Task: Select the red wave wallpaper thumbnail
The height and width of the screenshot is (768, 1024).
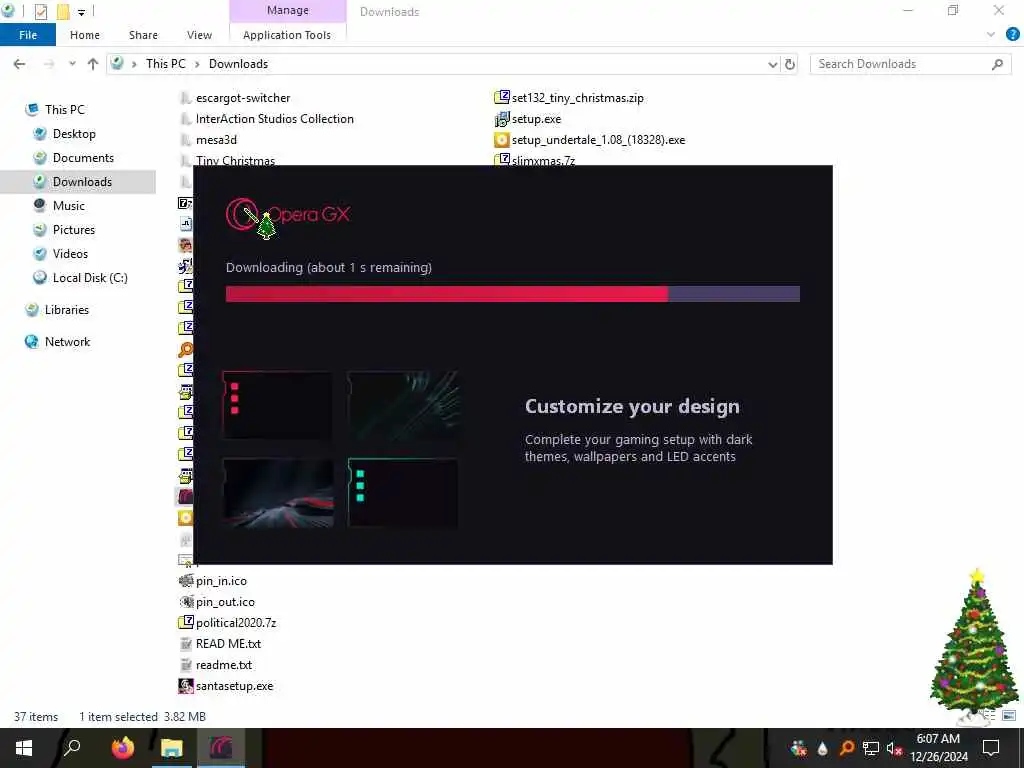Action: point(277,492)
